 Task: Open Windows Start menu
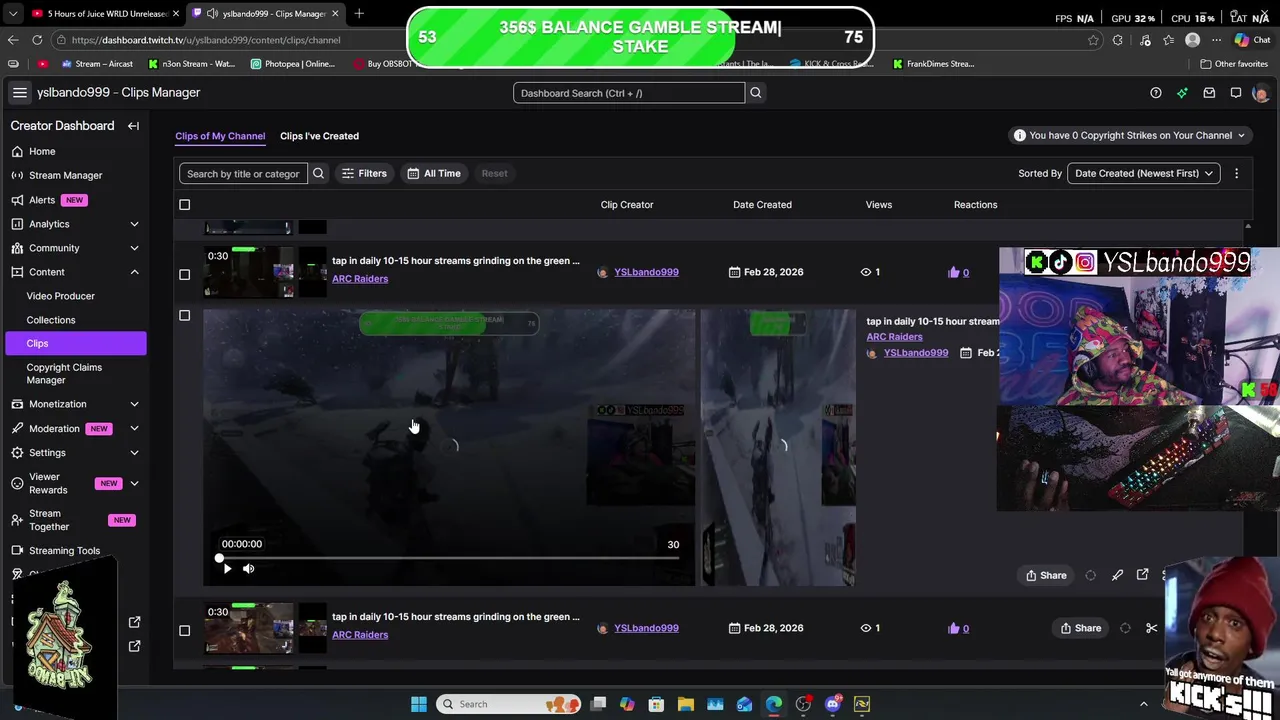(x=419, y=704)
